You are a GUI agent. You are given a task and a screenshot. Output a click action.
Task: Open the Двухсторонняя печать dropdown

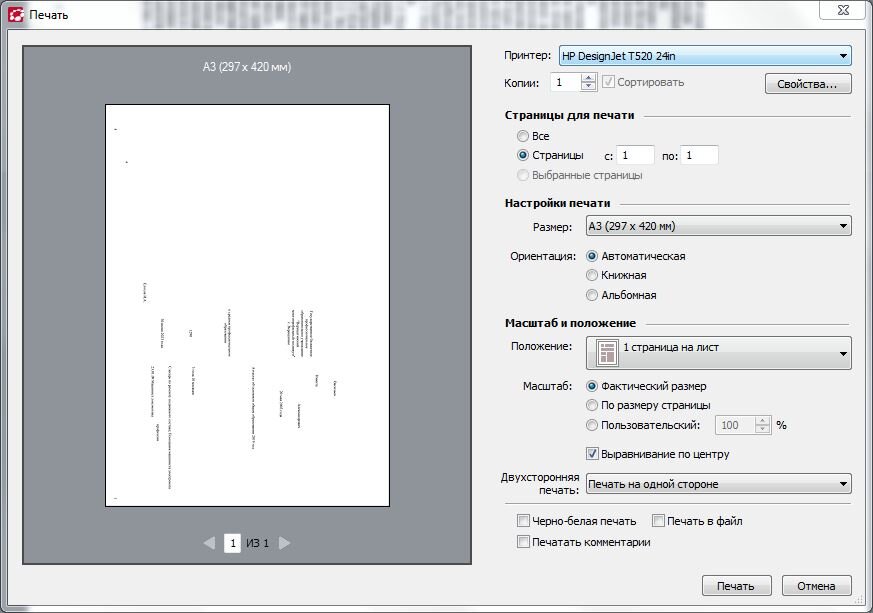(x=719, y=484)
